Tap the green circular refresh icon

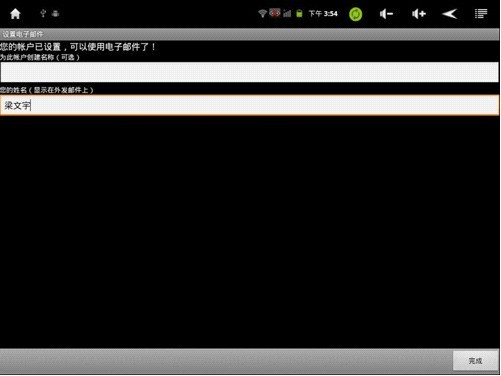pyautogui.click(x=355, y=14)
